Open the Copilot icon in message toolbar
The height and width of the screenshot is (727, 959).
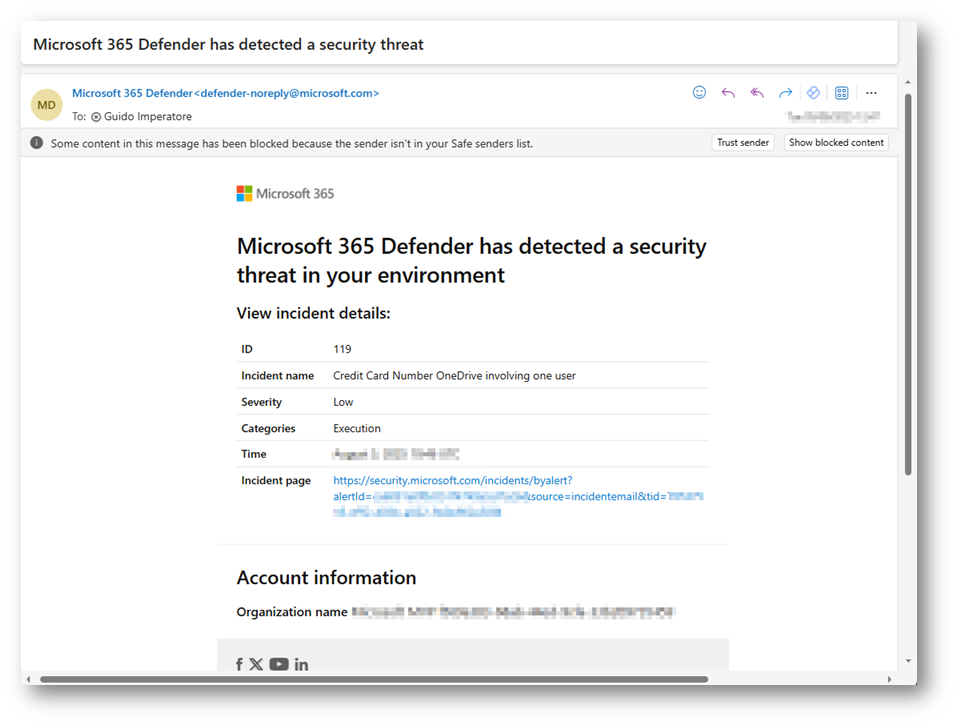(x=813, y=93)
